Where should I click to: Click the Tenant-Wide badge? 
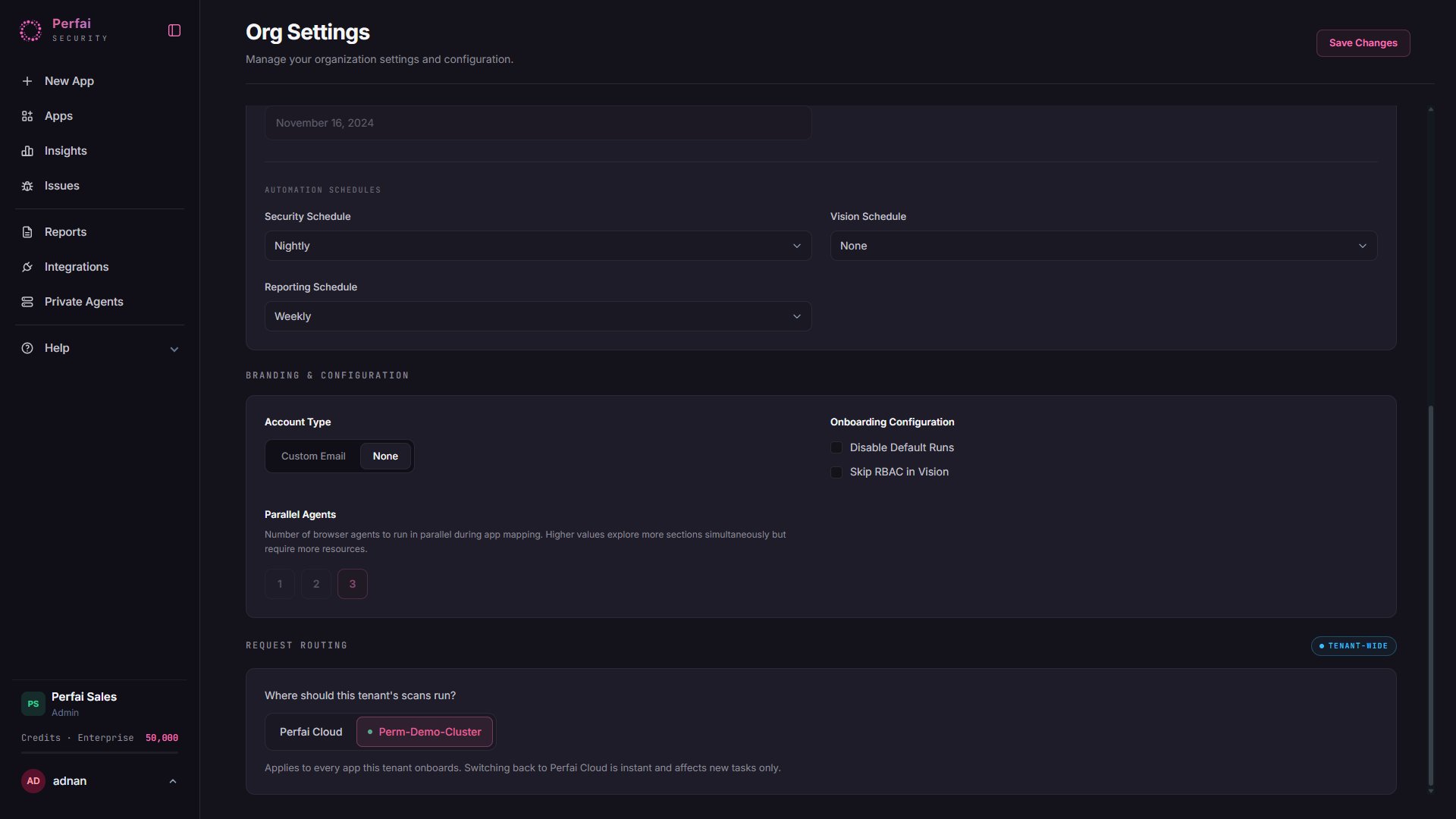click(x=1354, y=646)
